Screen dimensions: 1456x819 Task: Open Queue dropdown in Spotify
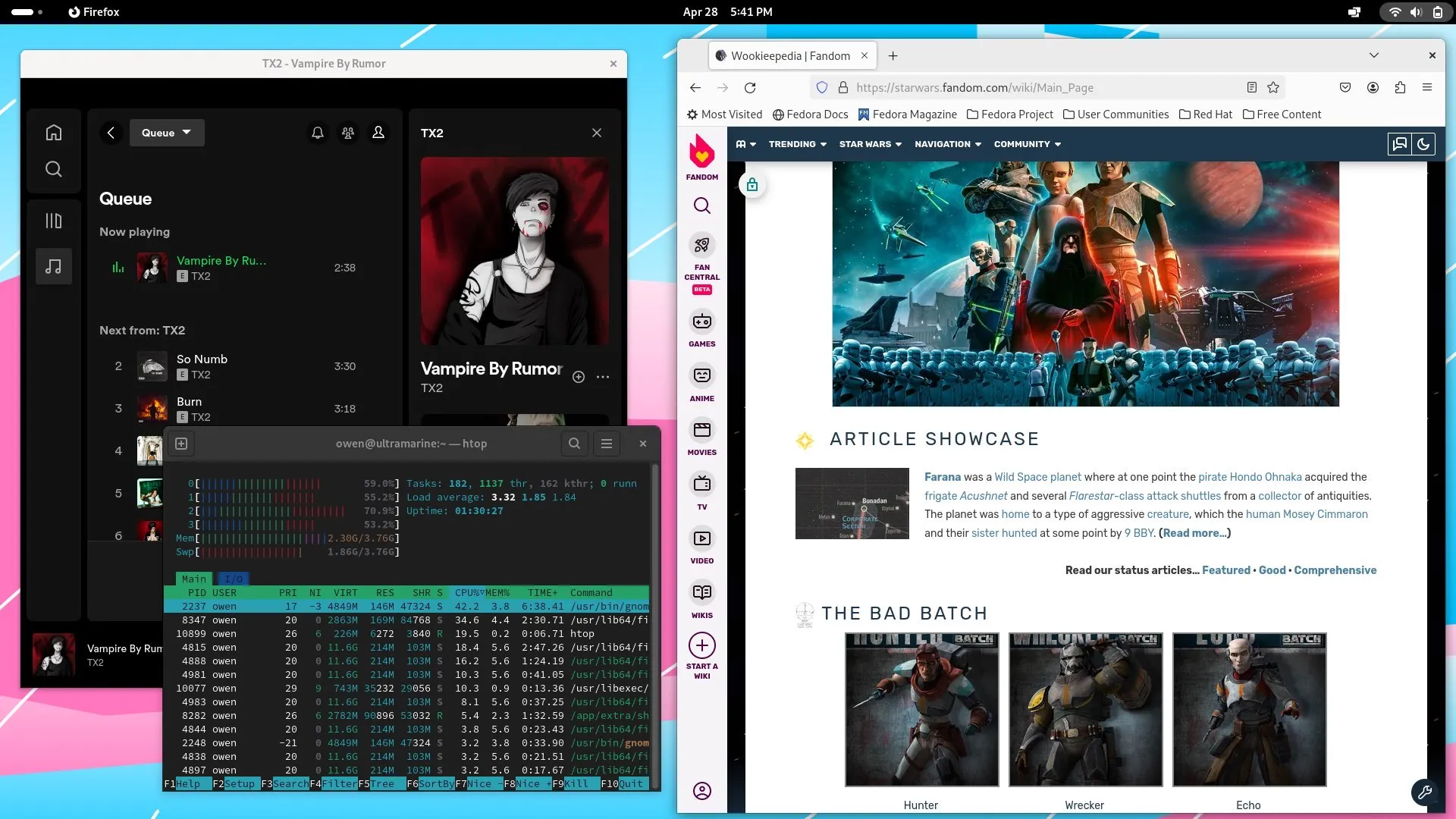[x=167, y=133]
